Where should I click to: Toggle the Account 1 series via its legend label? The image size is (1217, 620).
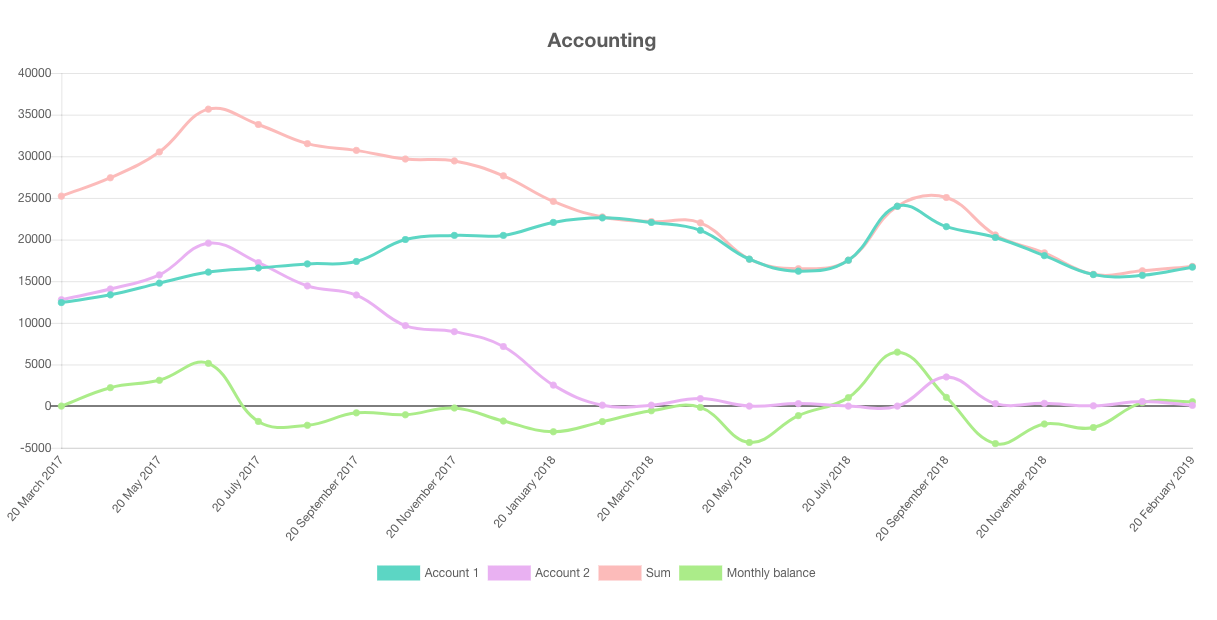click(x=451, y=573)
